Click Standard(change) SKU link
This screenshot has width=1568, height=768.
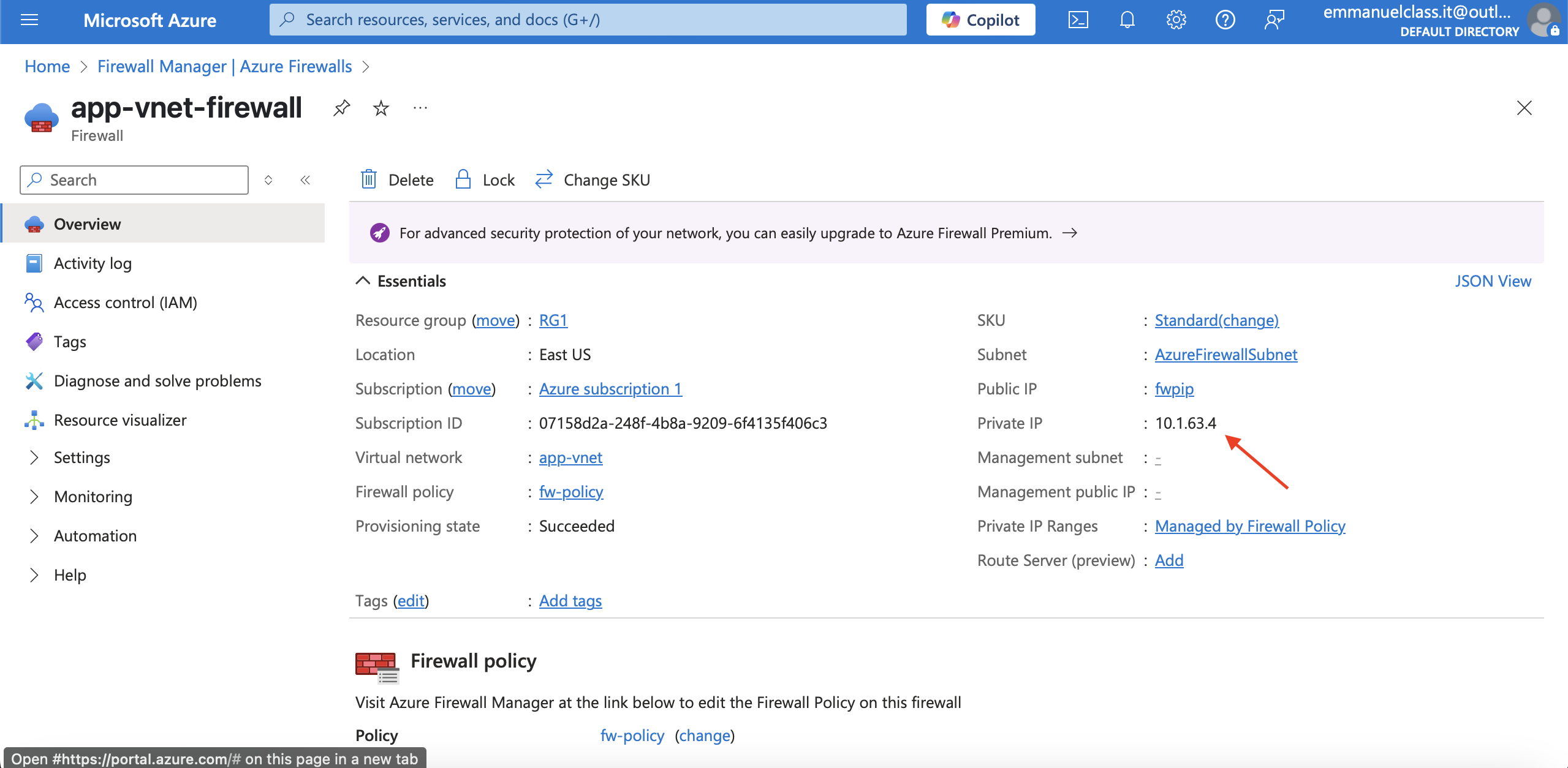pos(1216,320)
